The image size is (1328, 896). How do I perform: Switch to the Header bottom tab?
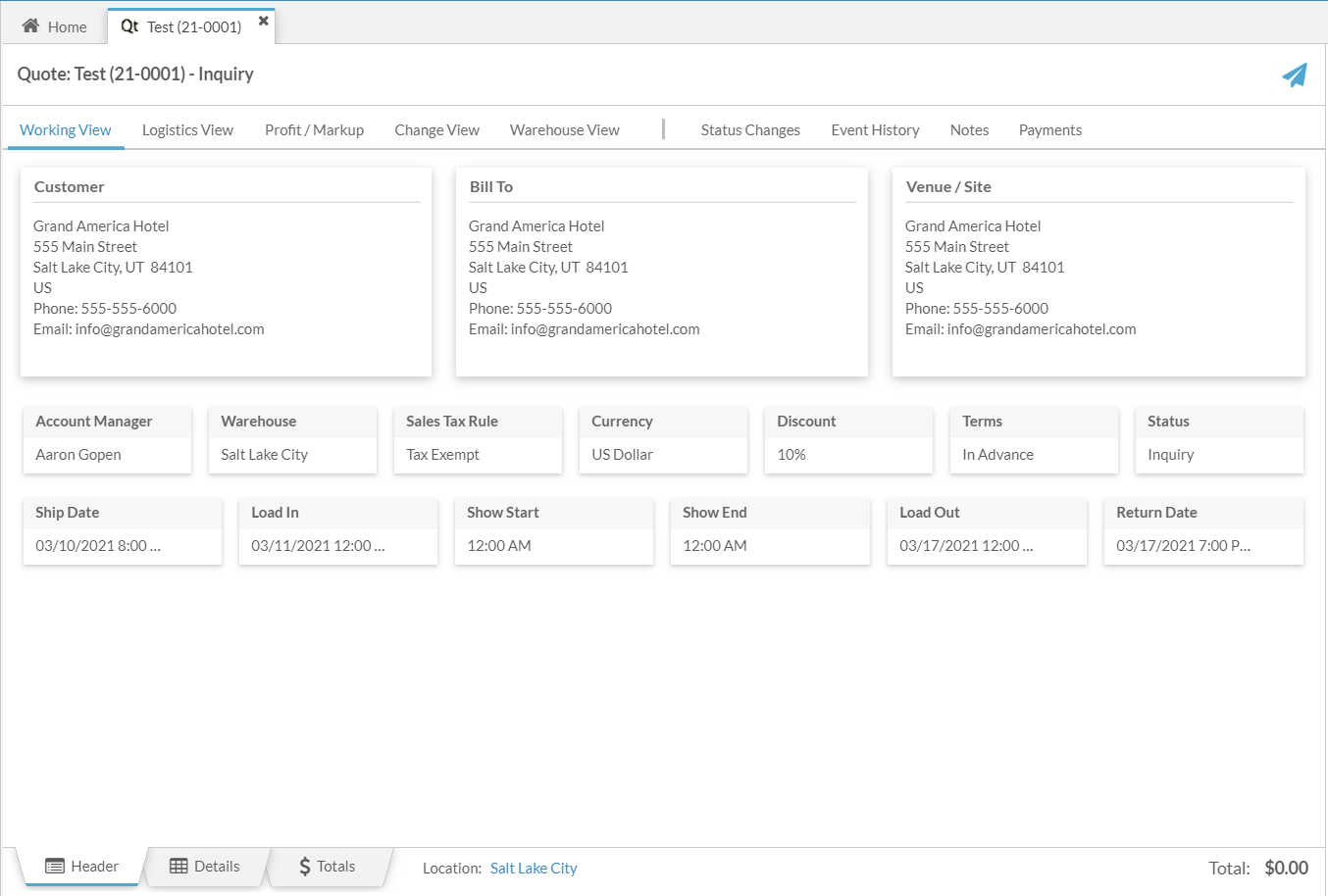click(x=81, y=867)
